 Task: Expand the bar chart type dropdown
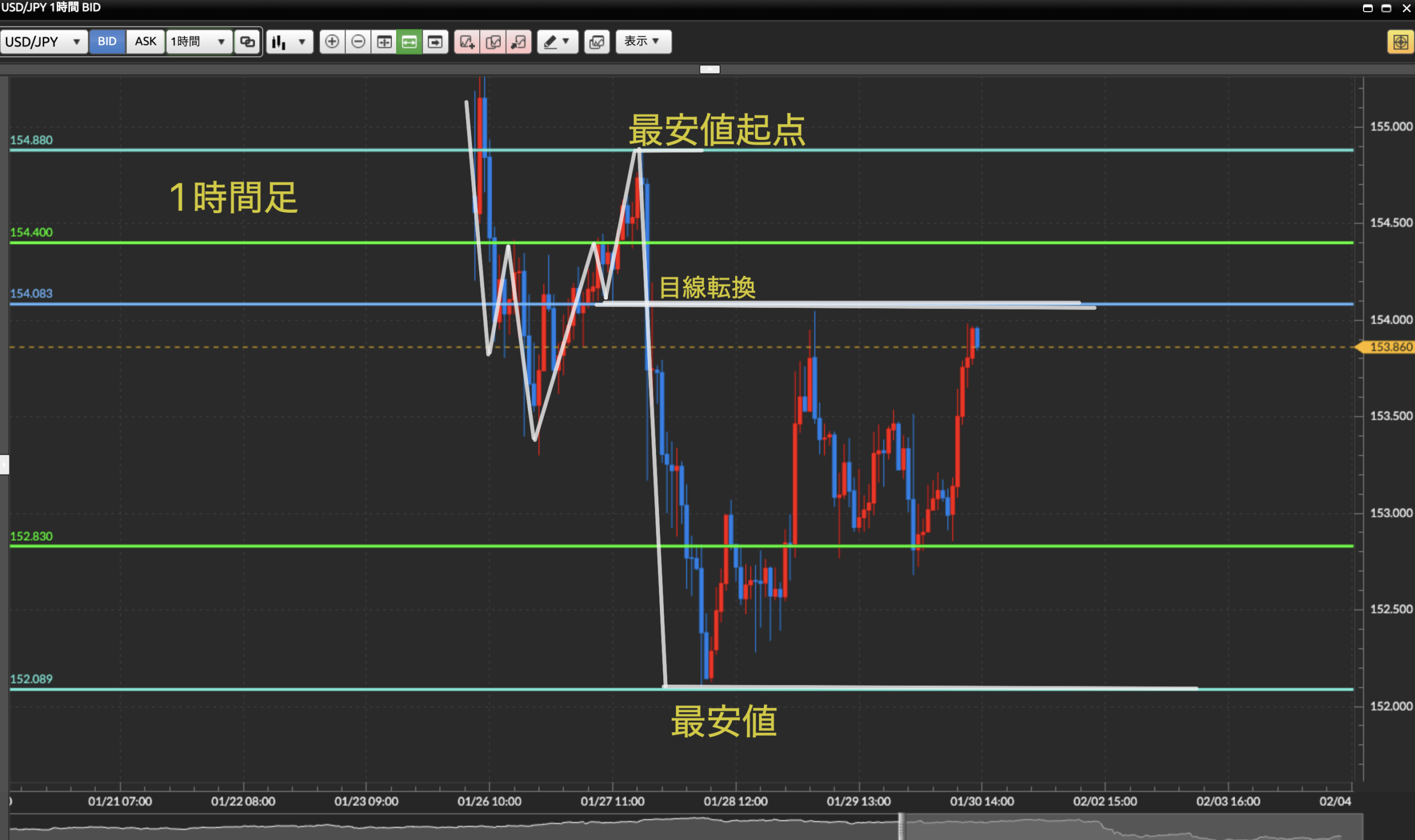[290, 41]
